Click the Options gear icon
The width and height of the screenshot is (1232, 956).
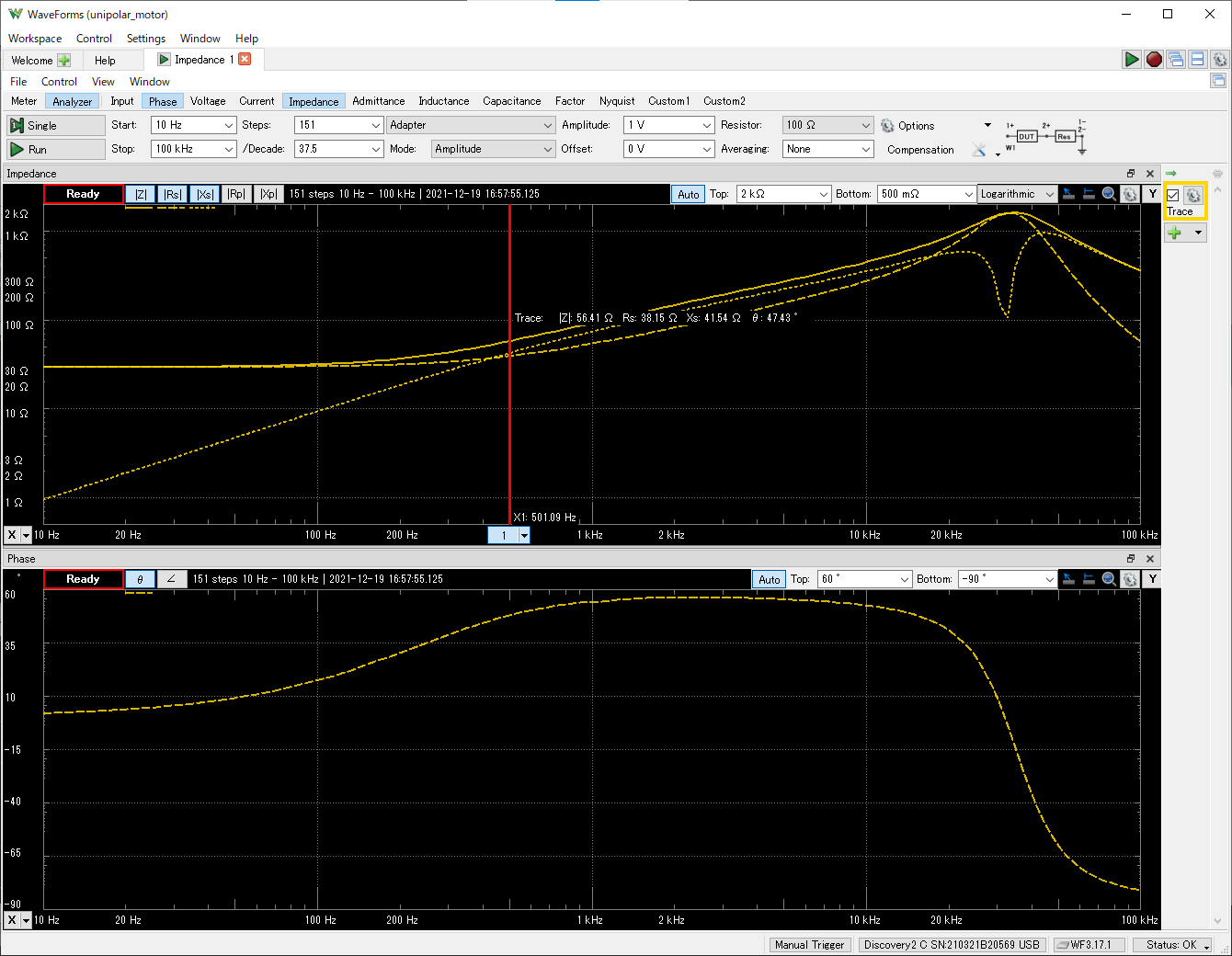(x=887, y=126)
